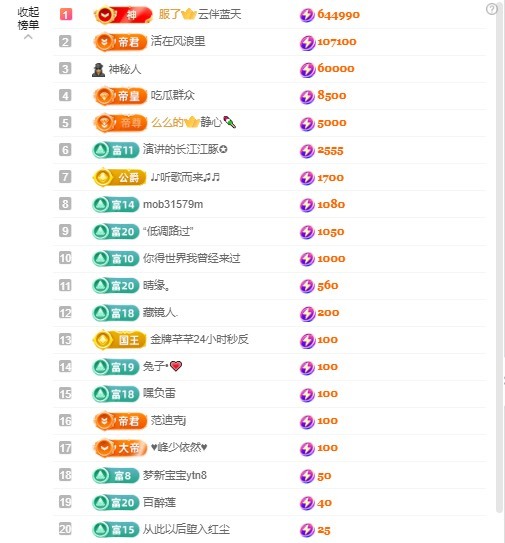Click the score value 5000
Image resolution: width=505 pixels, height=543 pixels.
(332, 123)
